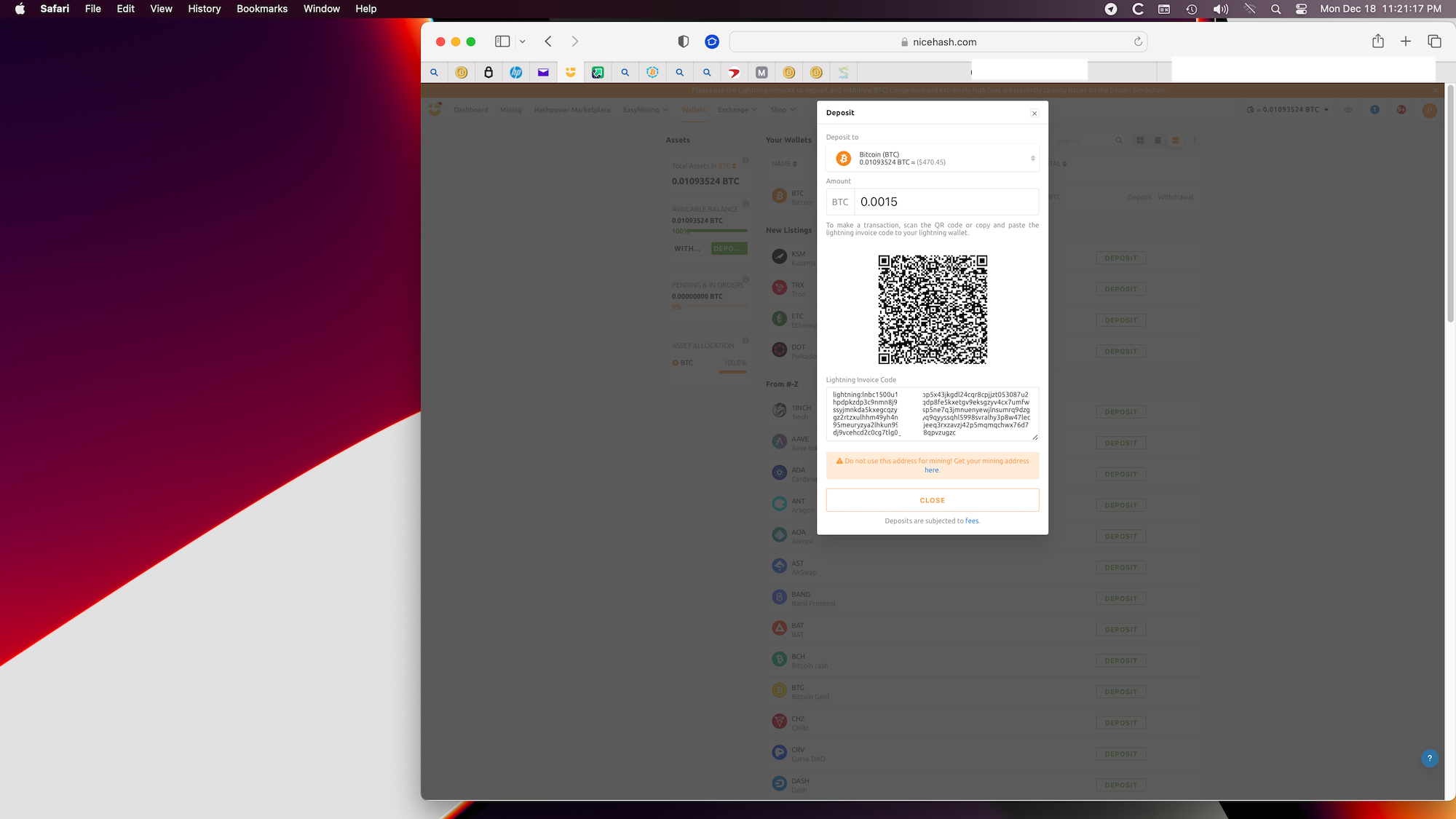Viewport: 1456px width, 819px height.
Task: Select the active NiceHash smiley tab
Action: [x=571, y=72]
